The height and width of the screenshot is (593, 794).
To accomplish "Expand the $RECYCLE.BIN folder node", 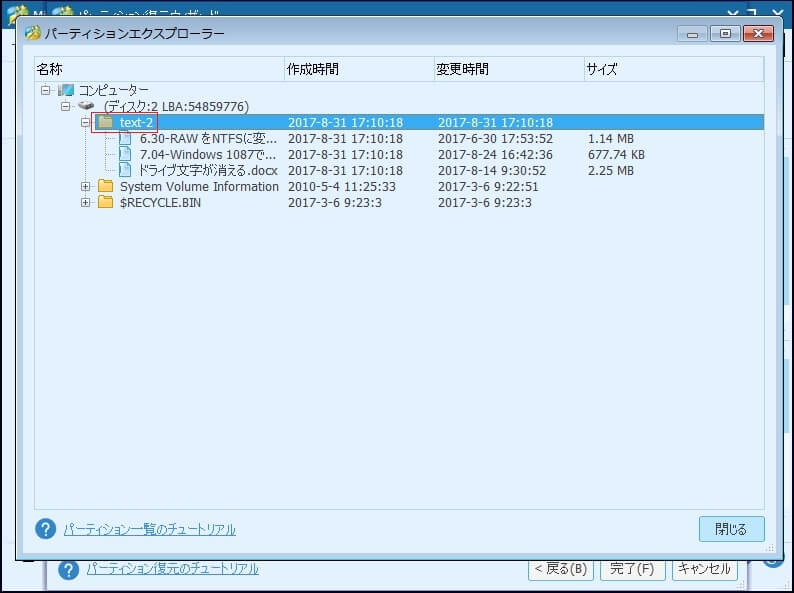I will point(85,203).
